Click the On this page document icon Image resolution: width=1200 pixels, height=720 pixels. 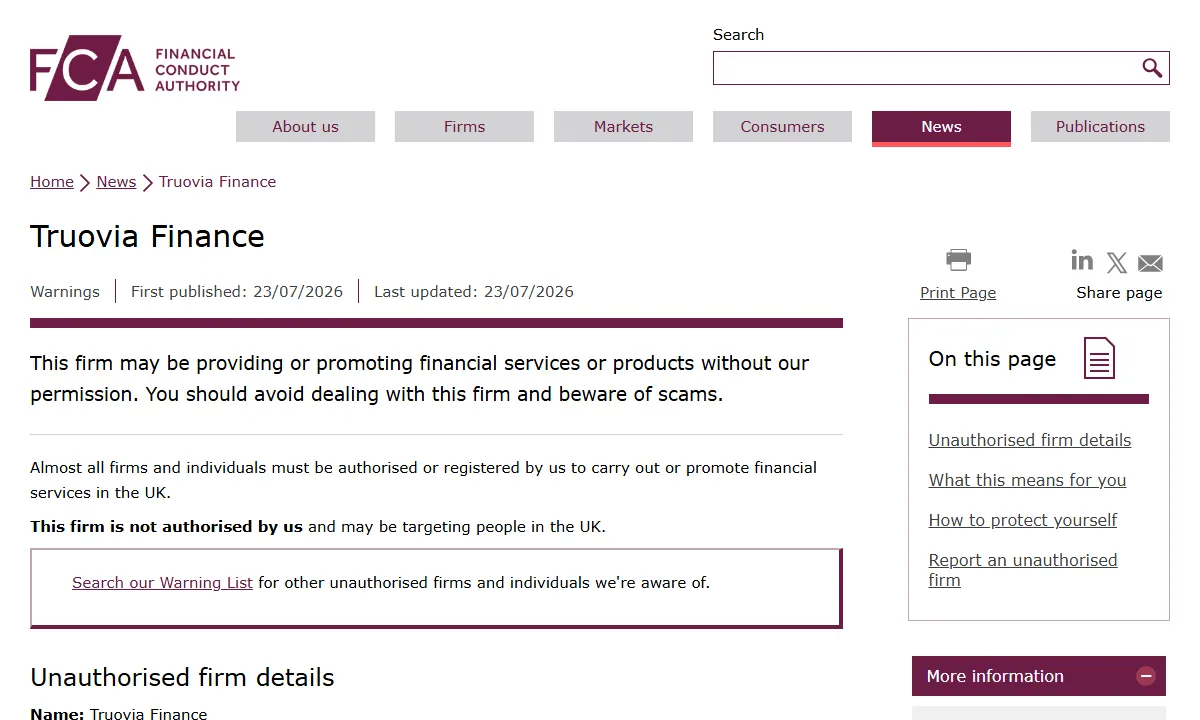1099,358
